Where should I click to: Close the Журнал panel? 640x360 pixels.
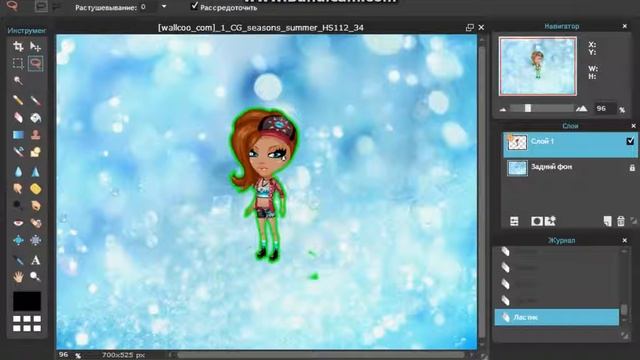624,240
